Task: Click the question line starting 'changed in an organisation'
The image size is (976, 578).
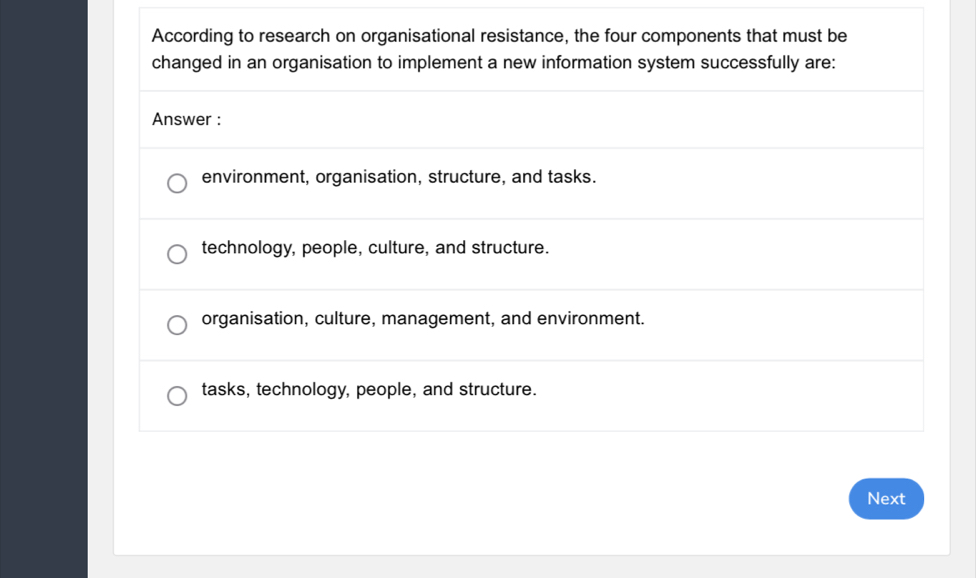Action: 493,62
